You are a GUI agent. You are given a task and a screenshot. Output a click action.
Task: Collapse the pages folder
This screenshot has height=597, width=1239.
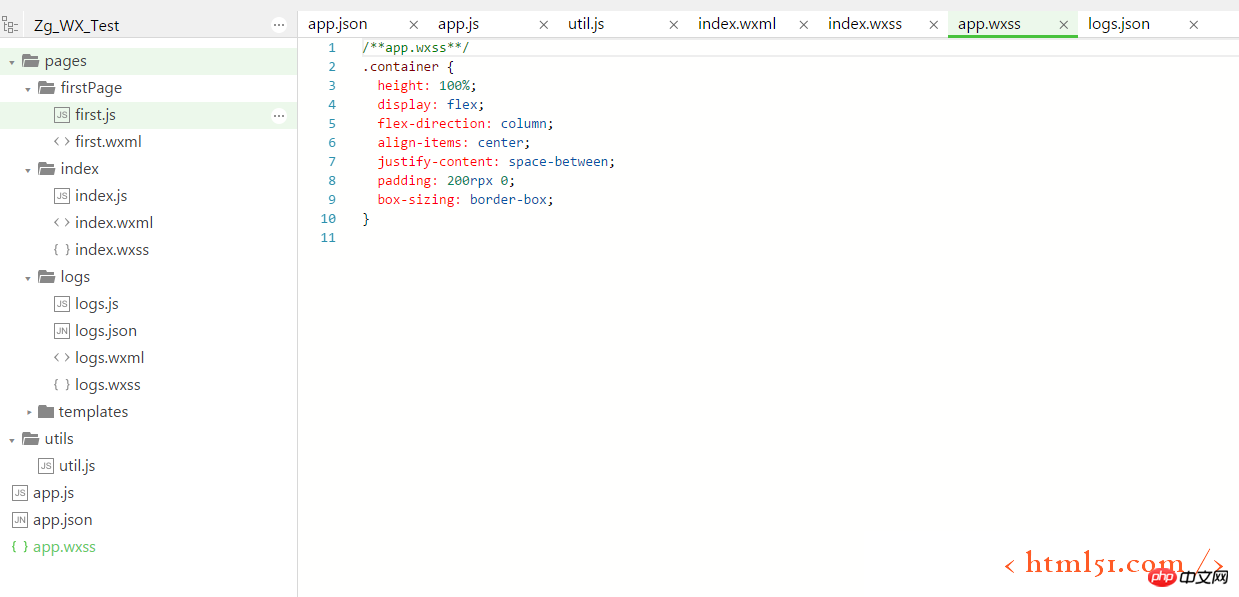pos(12,62)
